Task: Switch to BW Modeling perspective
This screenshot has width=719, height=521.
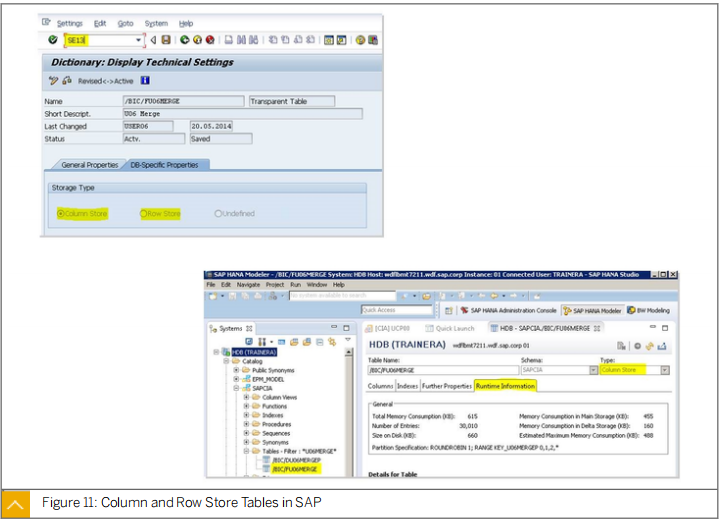Action: click(x=648, y=310)
